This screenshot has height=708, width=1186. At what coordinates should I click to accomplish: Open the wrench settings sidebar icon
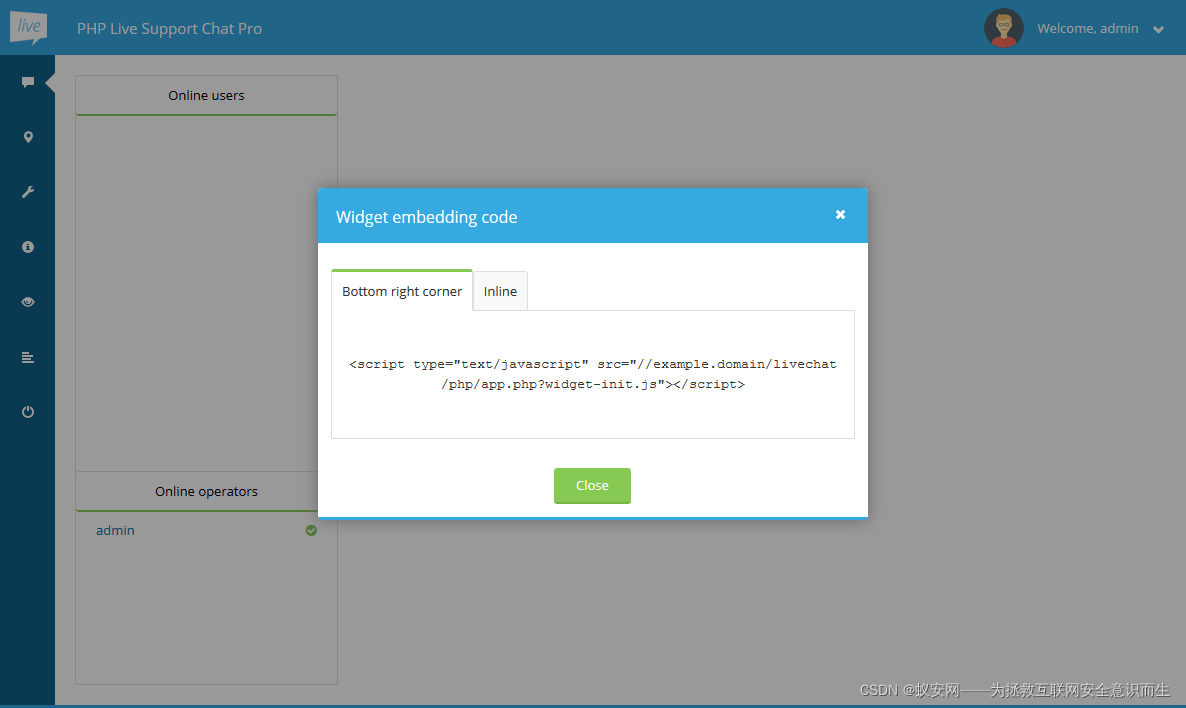(x=28, y=192)
